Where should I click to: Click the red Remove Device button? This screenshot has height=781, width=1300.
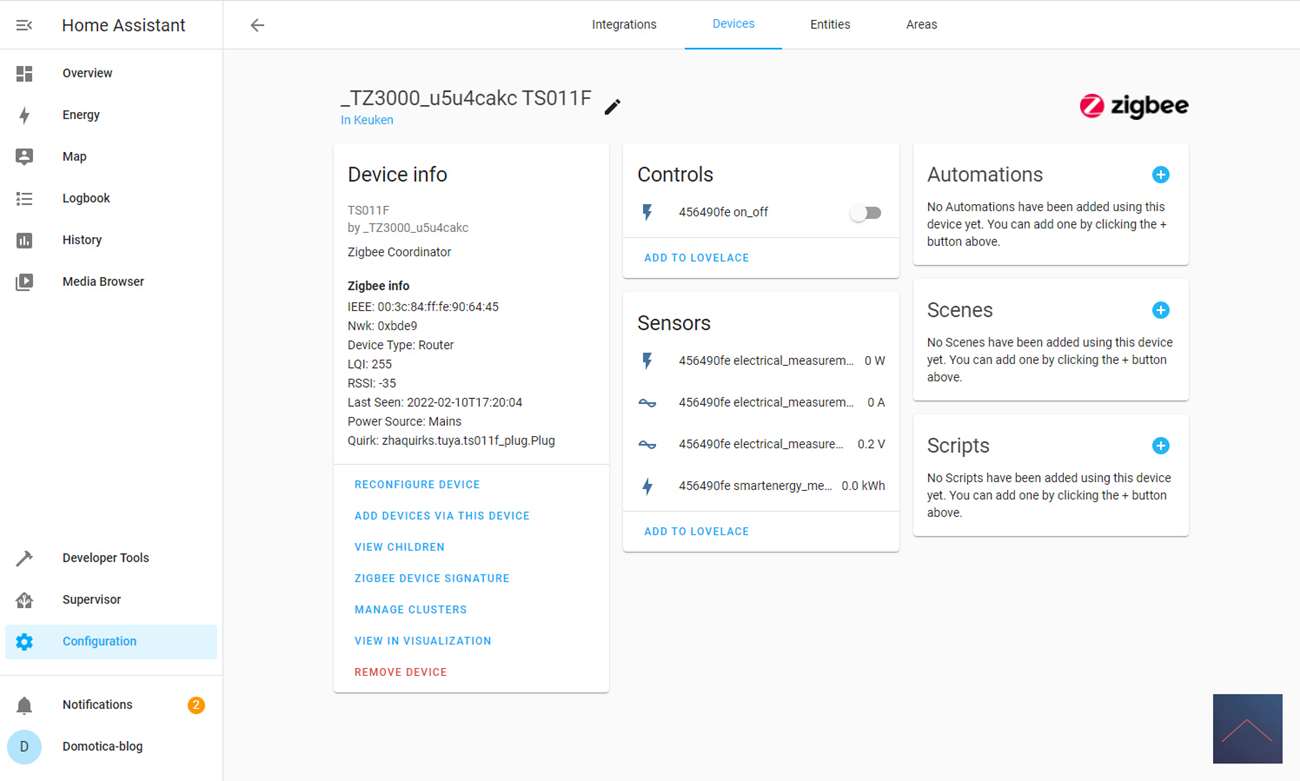click(400, 672)
